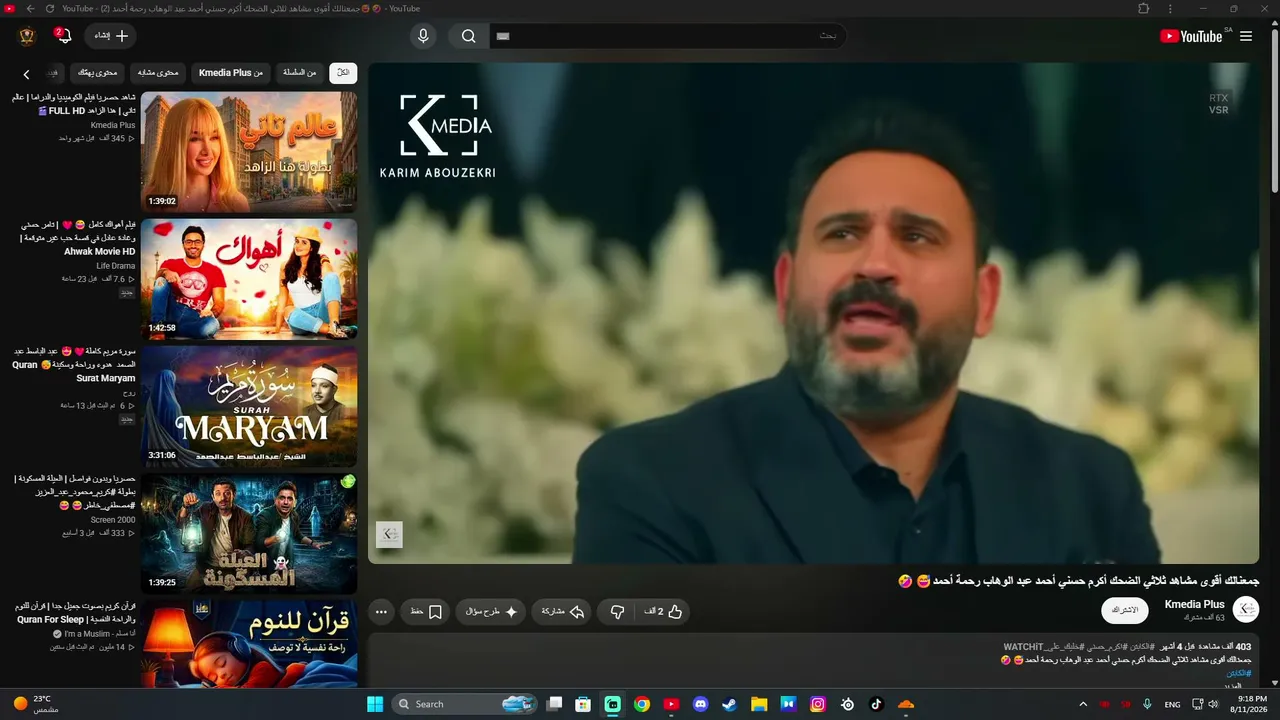This screenshot has width=1280, height=720.
Task: Visit the Life Drama channel link
Action: (x=116, y=266)
